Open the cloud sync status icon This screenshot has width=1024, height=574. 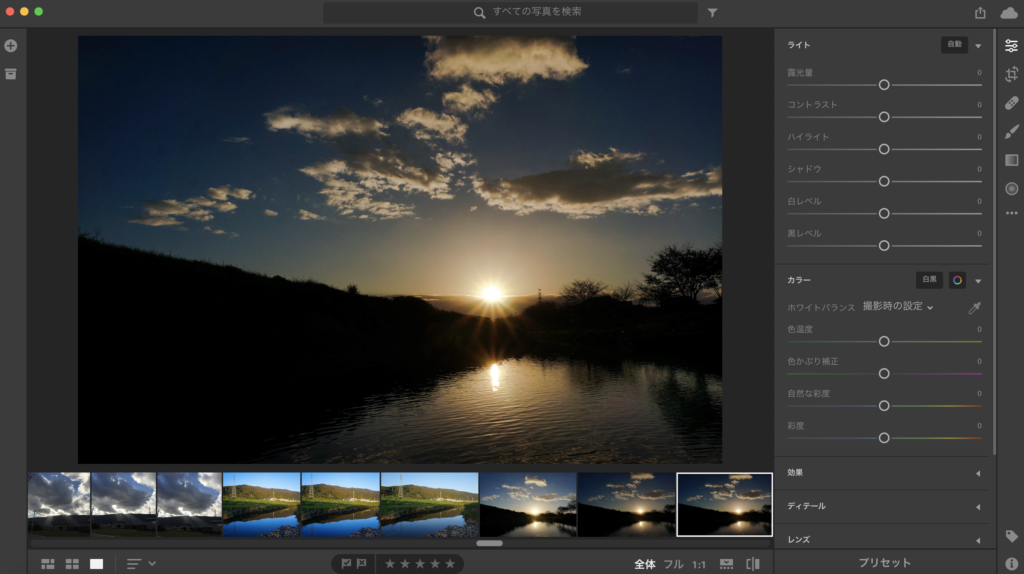pyautogui.click(x=1008, y=12)
